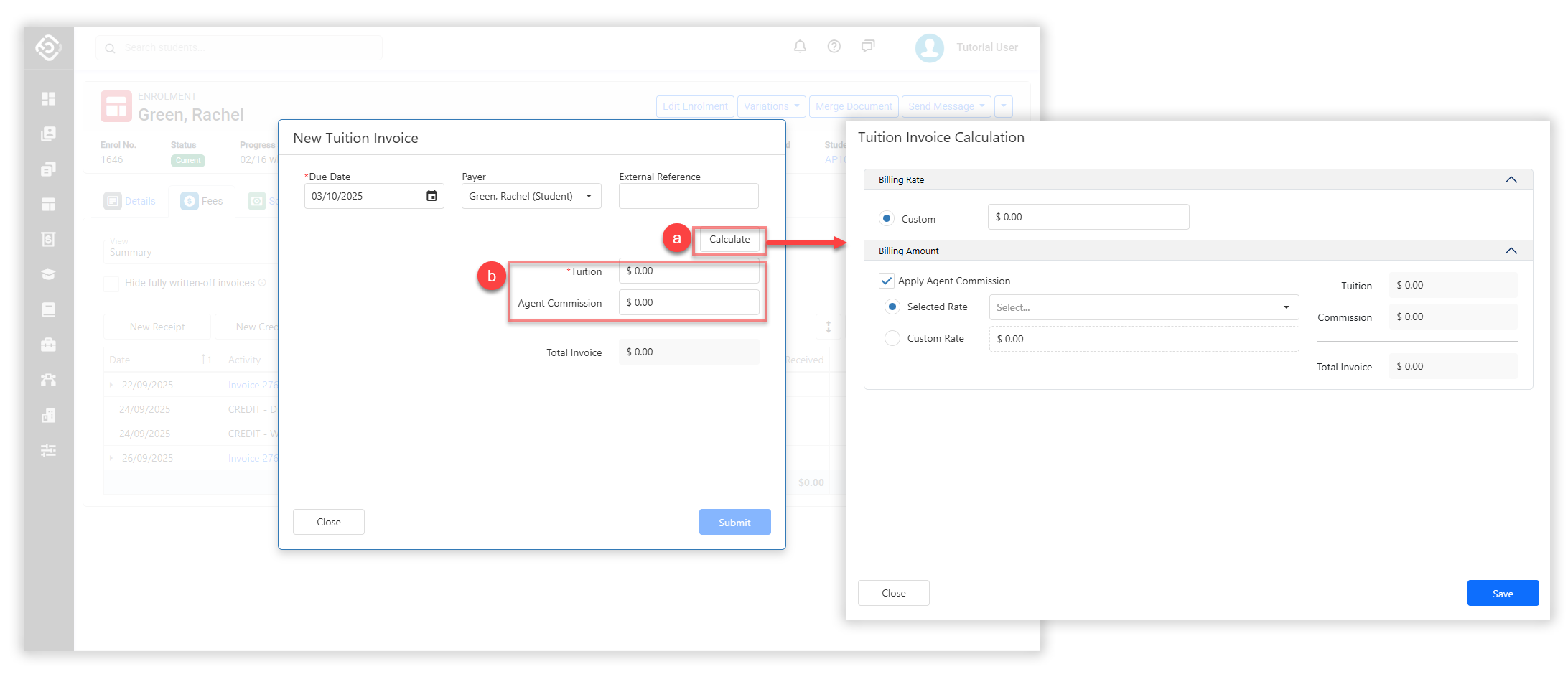Switch to the Fees tab
This screenshot has height=682, width=1568.
[x=202, y=201]
